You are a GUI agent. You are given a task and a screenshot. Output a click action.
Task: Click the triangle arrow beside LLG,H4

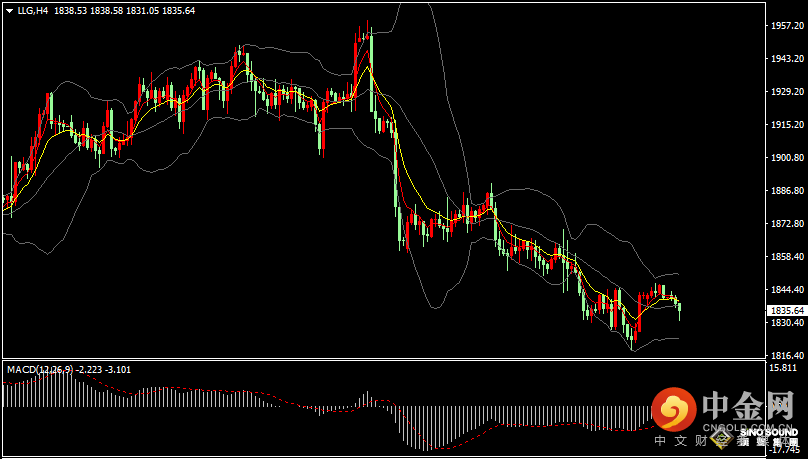(9, 10)
